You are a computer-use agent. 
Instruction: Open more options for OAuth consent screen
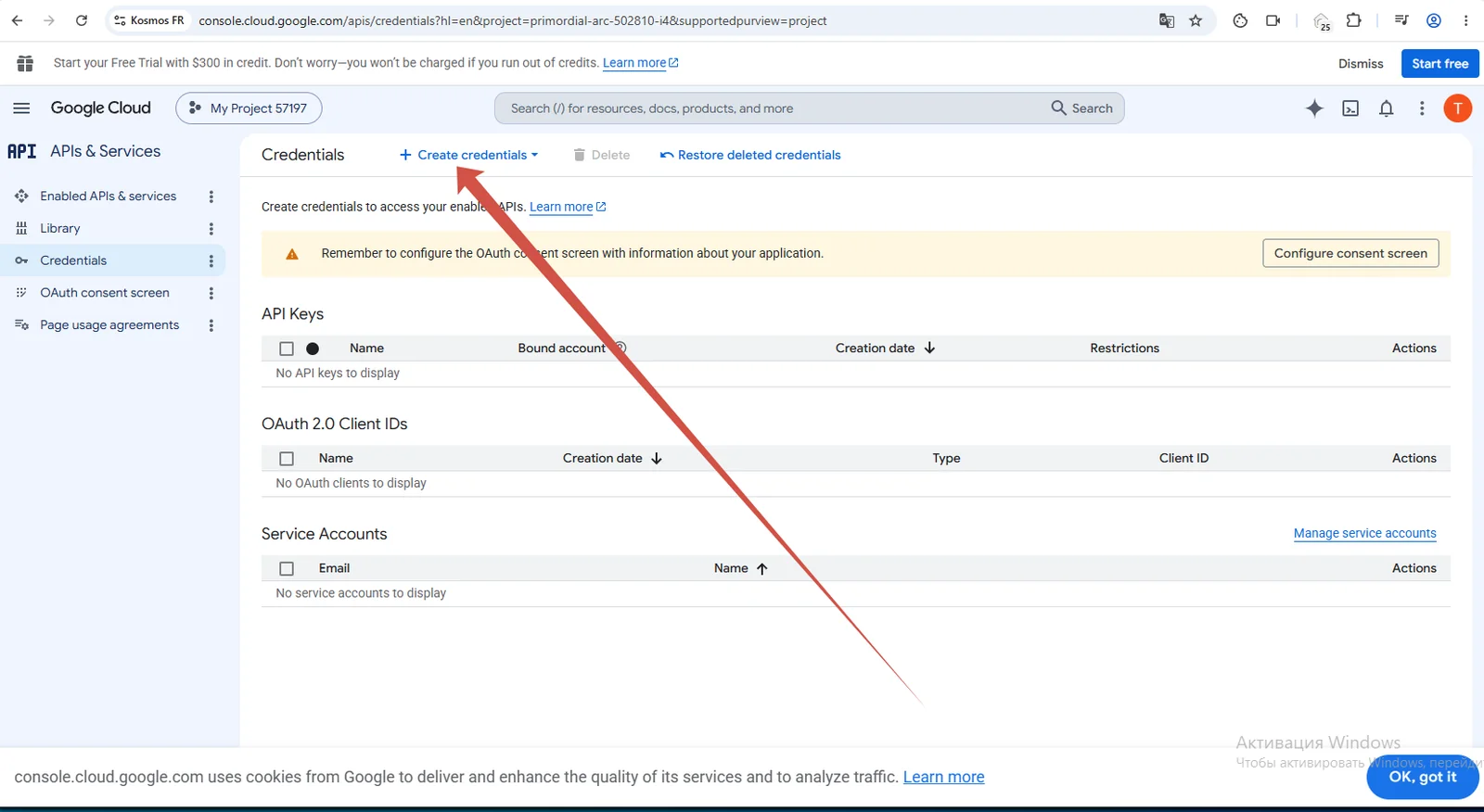pyautogui.click(x=211, y=293)
